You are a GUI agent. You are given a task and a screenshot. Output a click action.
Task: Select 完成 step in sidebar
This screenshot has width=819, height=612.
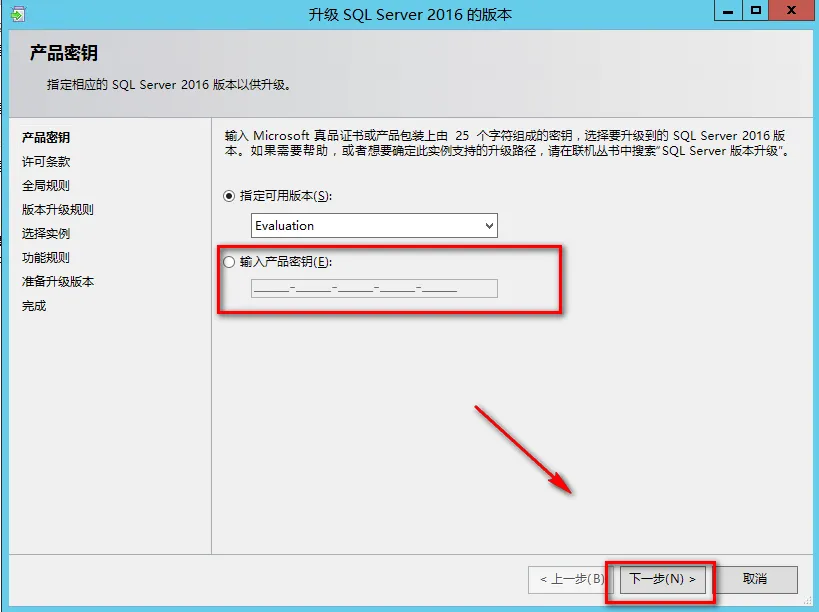coord(34,305)
